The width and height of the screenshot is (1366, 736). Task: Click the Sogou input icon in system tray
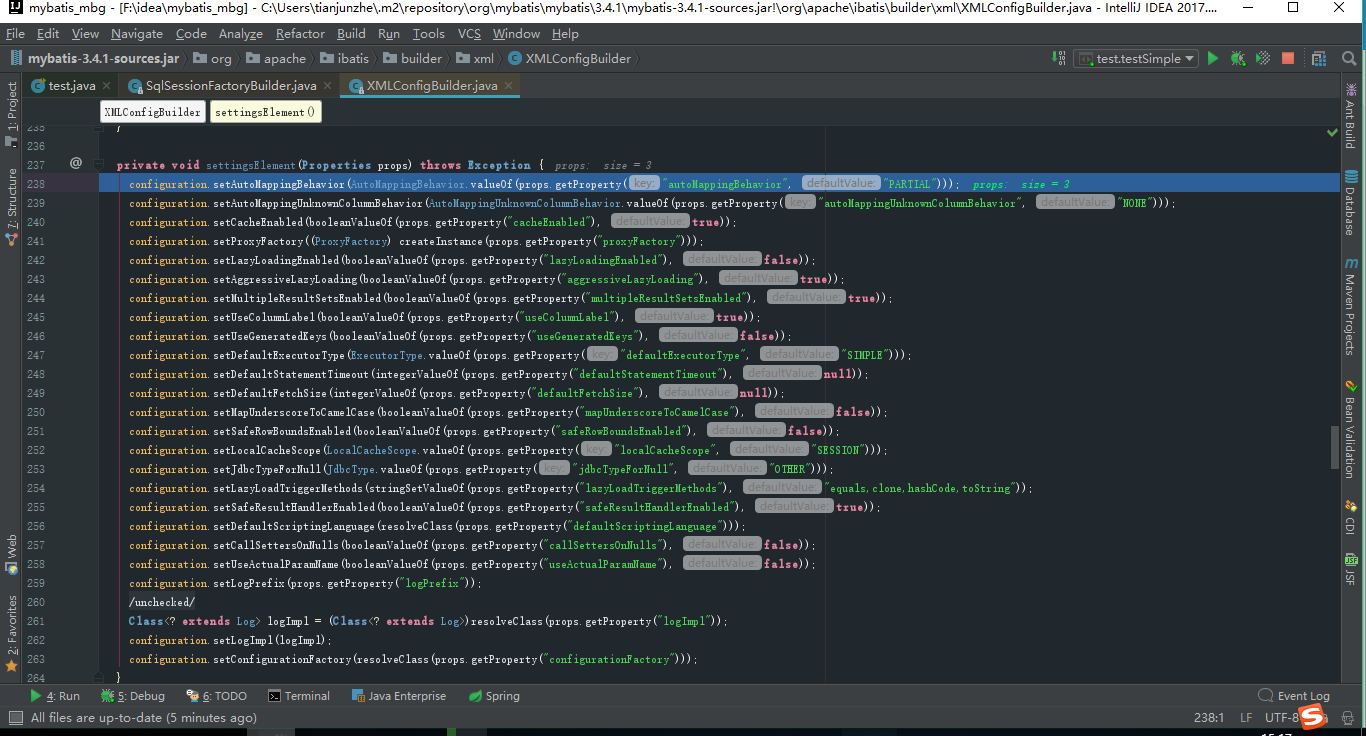[1311, 717]
